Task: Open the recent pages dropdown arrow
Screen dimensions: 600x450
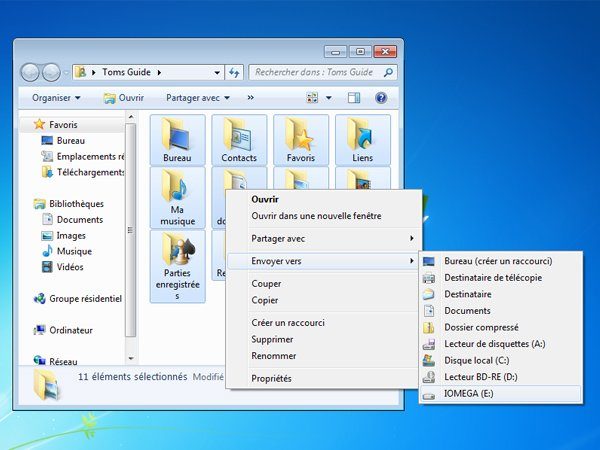Action: tap(65, 72)
